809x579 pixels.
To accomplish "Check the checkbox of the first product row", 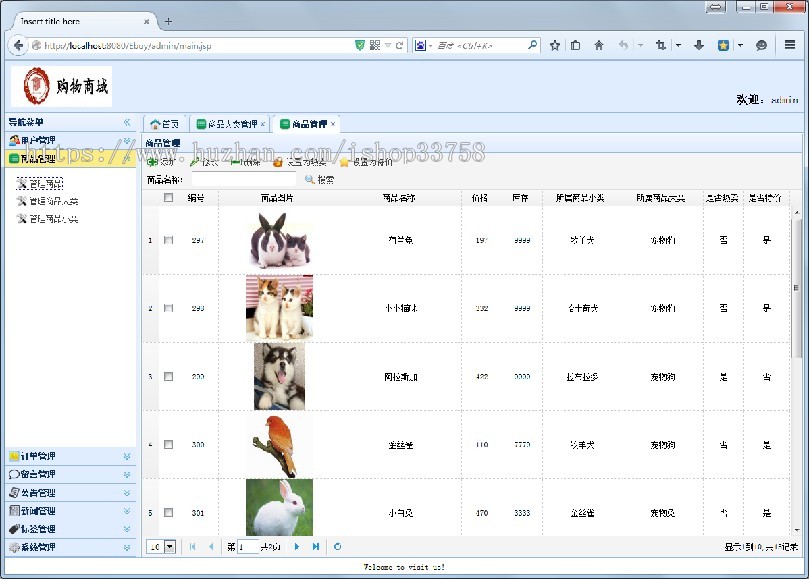I will 168,240.
